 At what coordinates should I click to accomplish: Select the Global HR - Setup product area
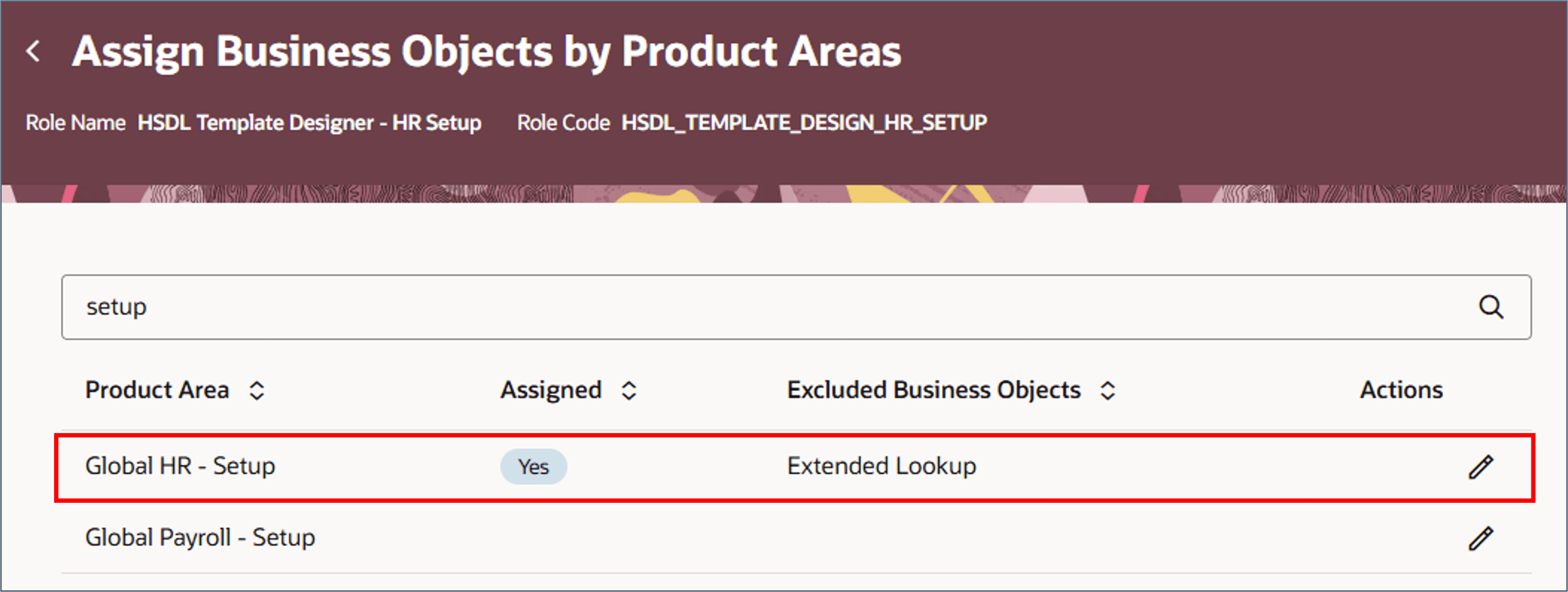coord(180,466)
